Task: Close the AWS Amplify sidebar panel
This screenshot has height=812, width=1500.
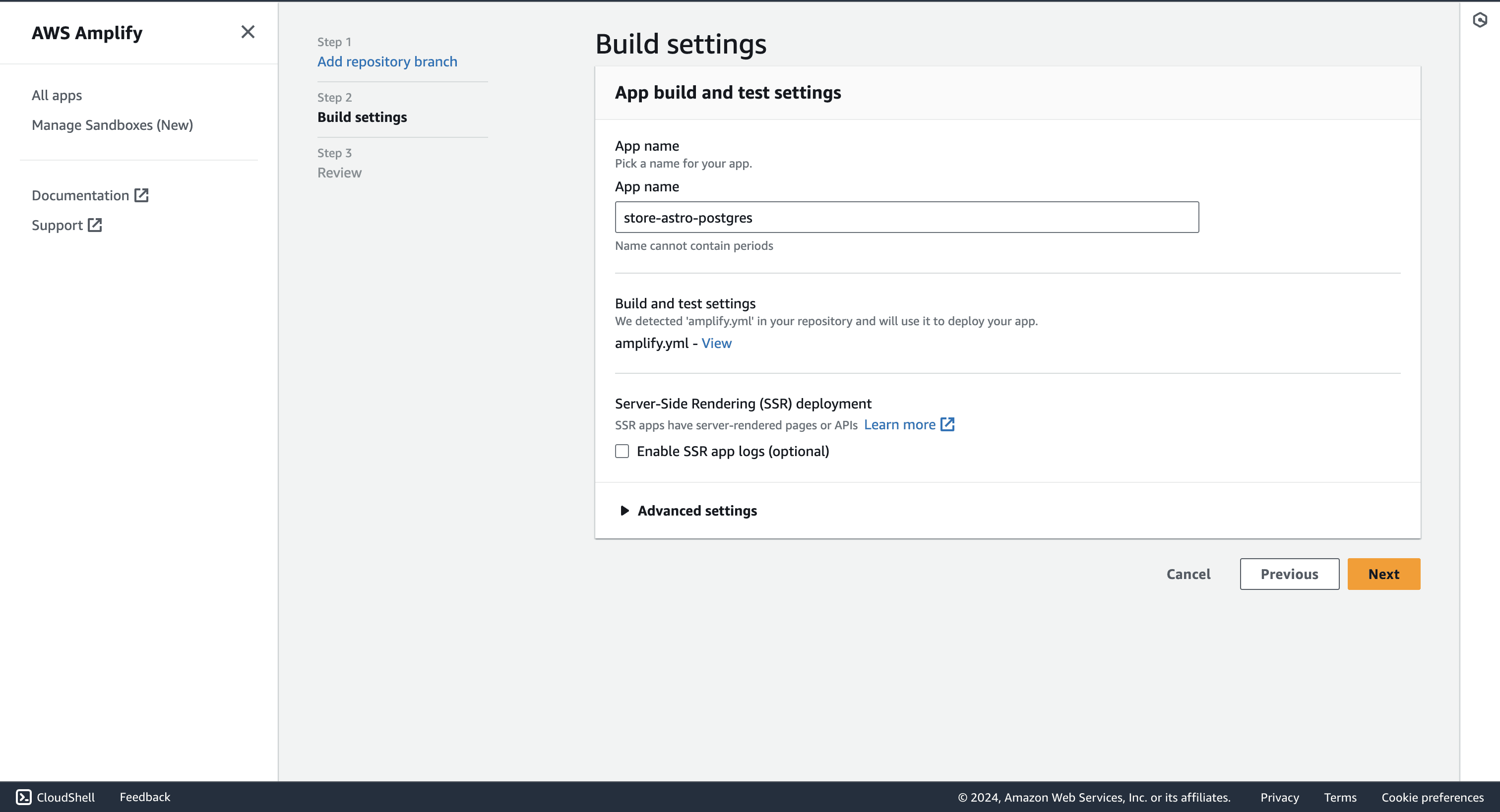Action: pyautogui.click(x=248, y=32)
